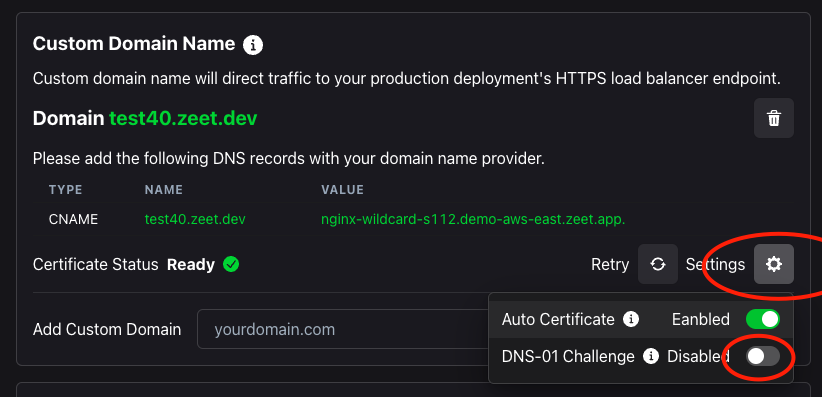Click the VALUE column header
This screenshot has width=822, height=397.
click(x=342, y=190)
